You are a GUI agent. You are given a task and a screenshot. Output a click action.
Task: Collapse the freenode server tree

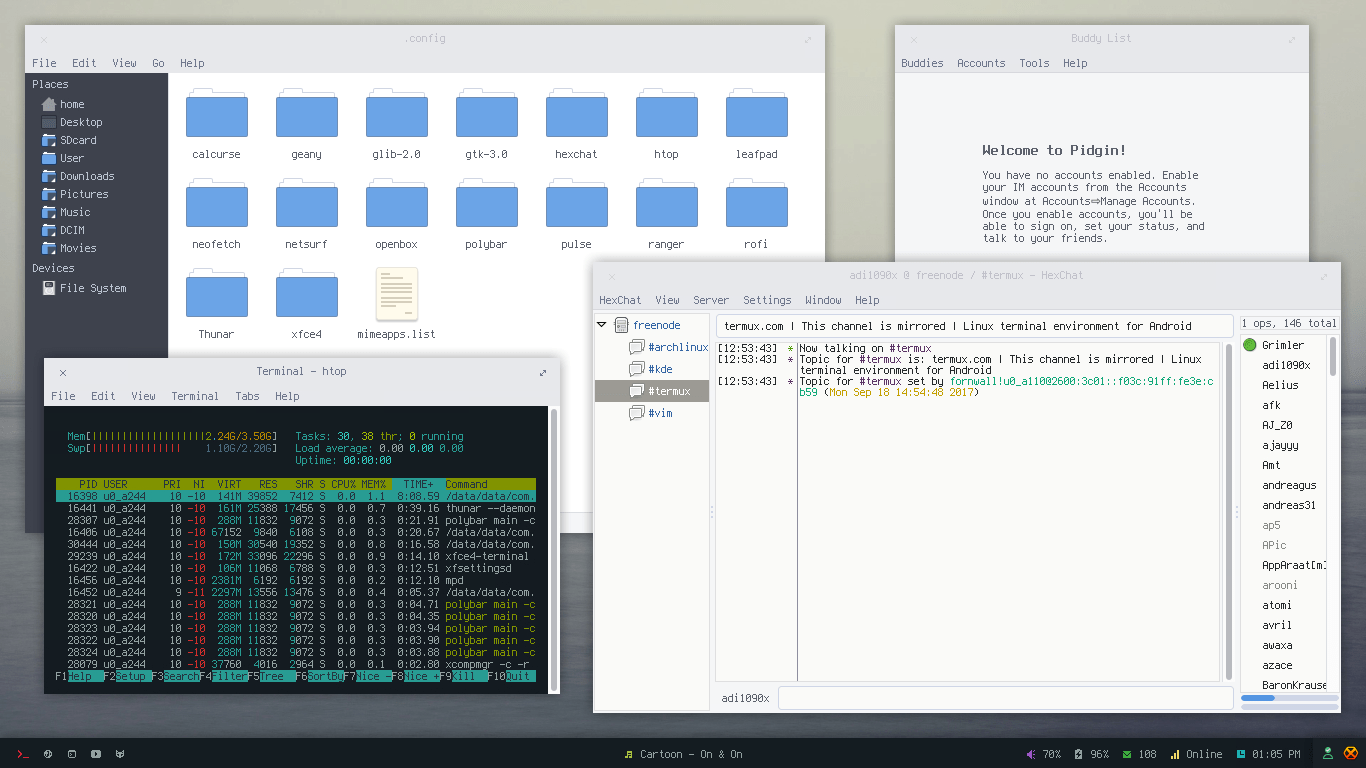[x=600, y=324]
